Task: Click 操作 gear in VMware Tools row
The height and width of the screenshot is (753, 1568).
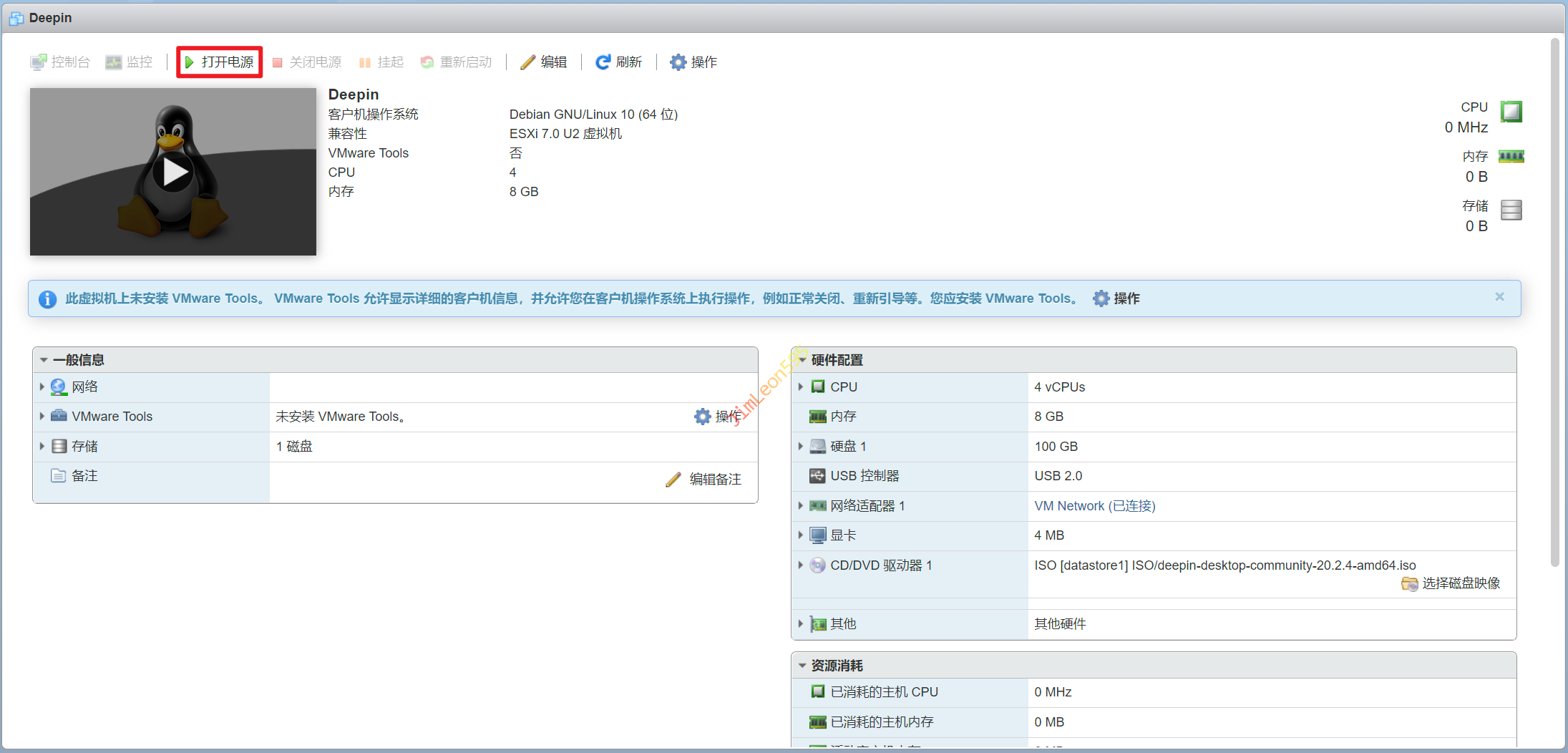Action: pos(703,417)
